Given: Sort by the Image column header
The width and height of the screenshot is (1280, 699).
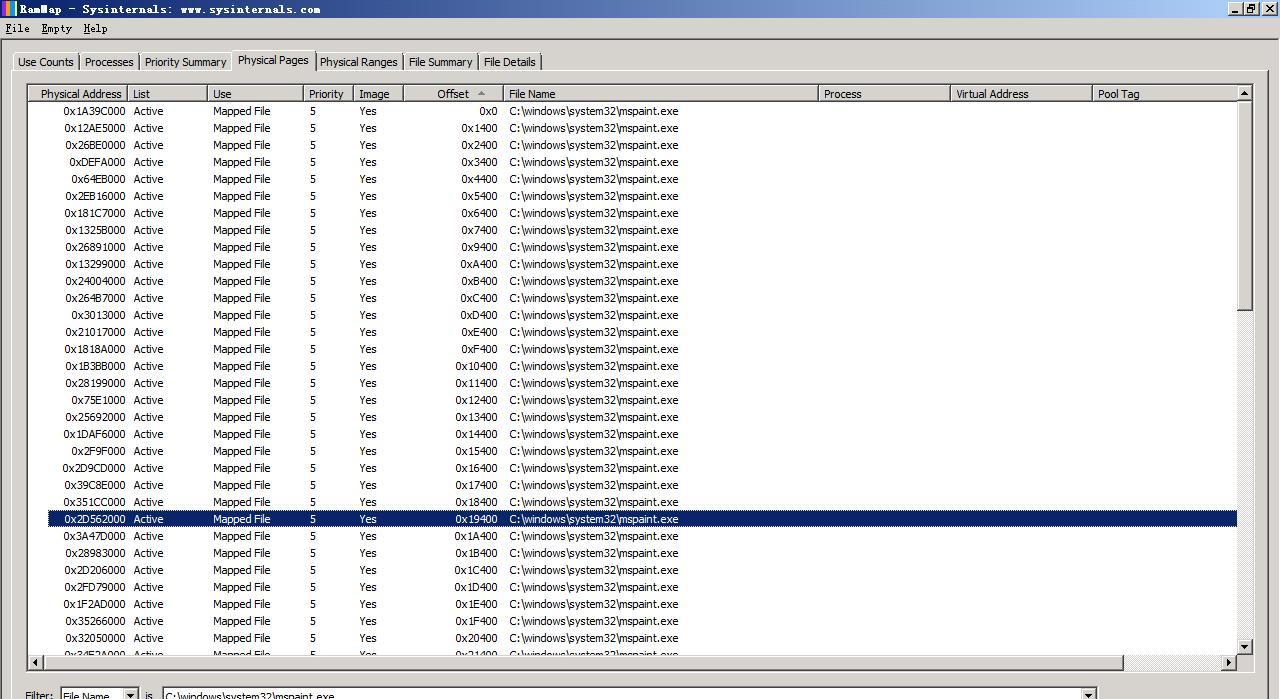Looking at the screenshot, I should click(x=378, y=94).
